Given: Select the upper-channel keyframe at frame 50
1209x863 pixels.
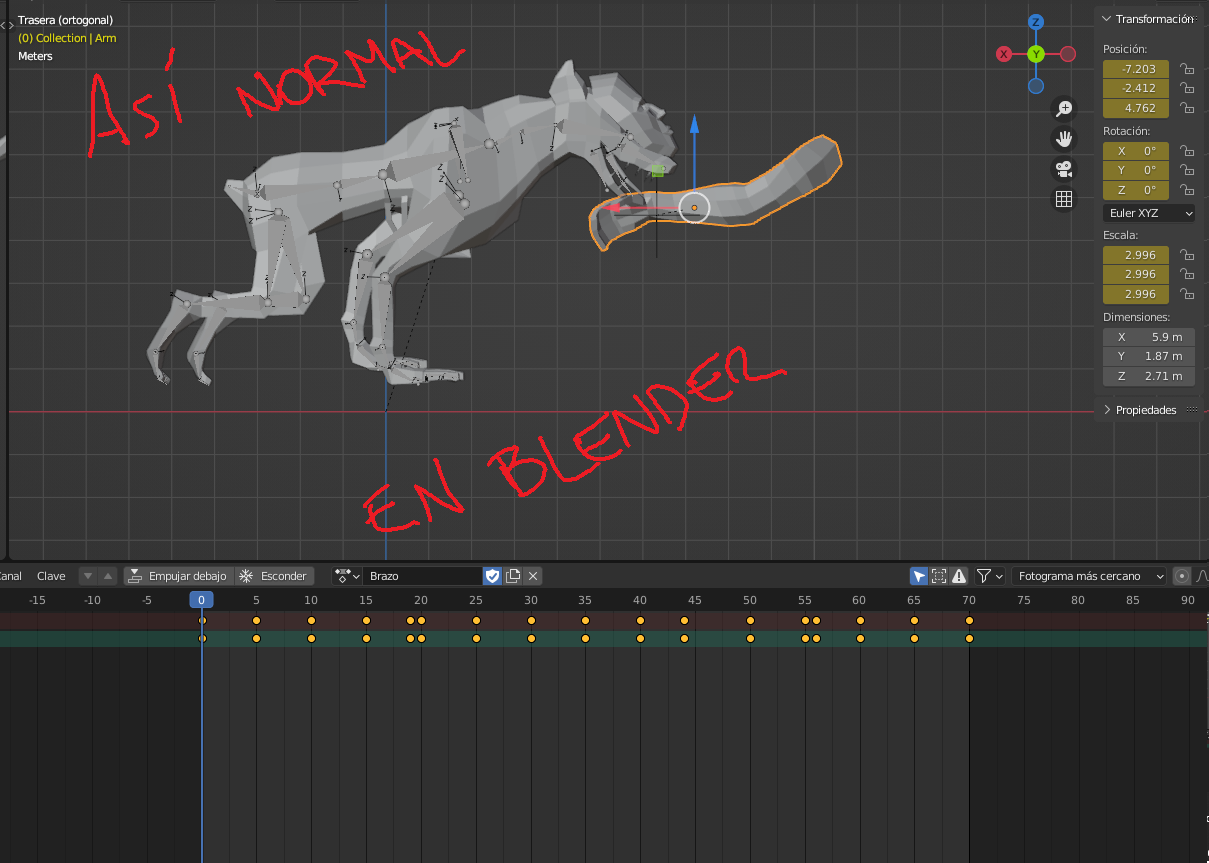Looking at the screenshot, I should coord(750,621).
